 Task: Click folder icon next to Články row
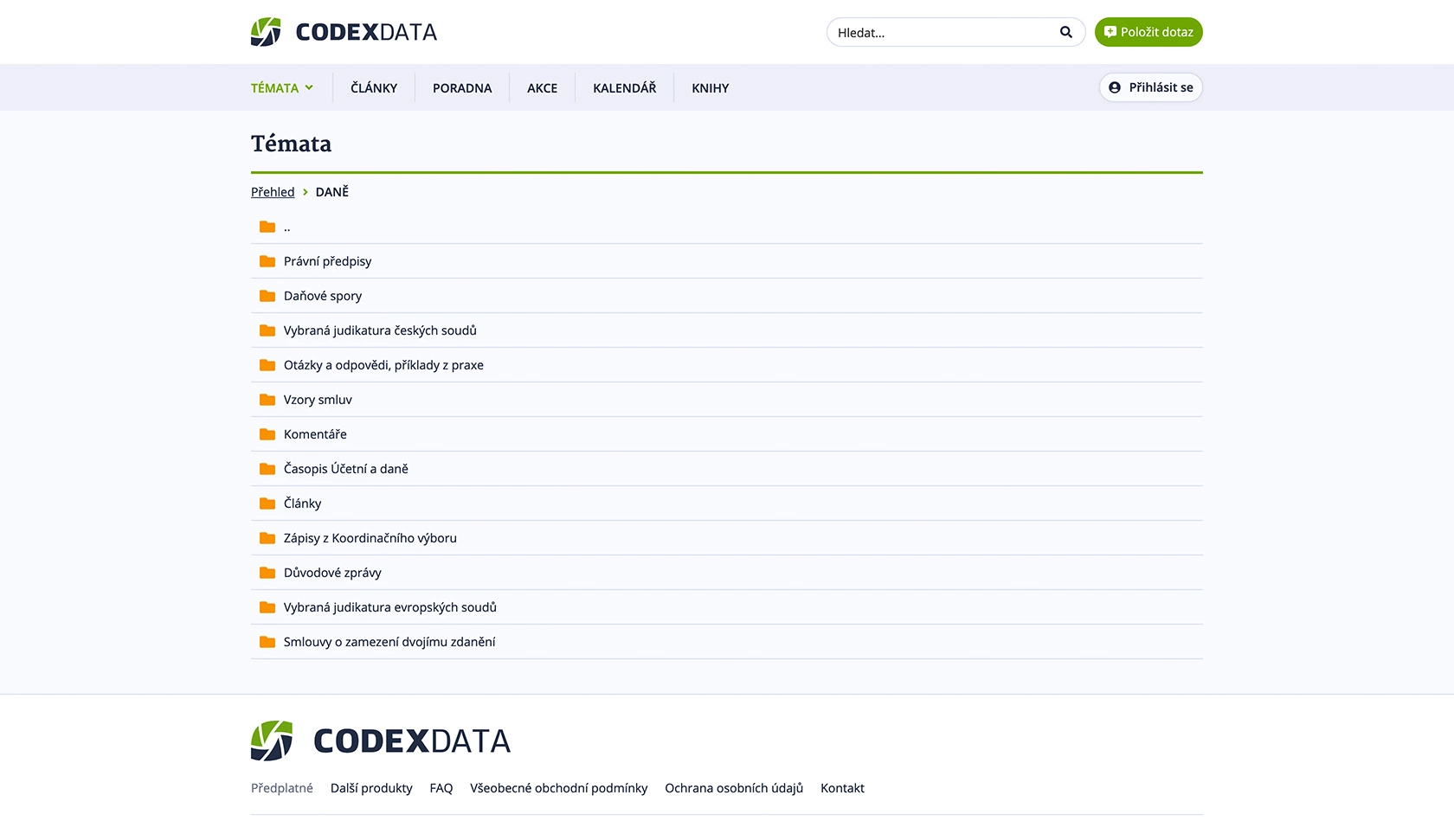pyautogui.click(x=267, y=503)
